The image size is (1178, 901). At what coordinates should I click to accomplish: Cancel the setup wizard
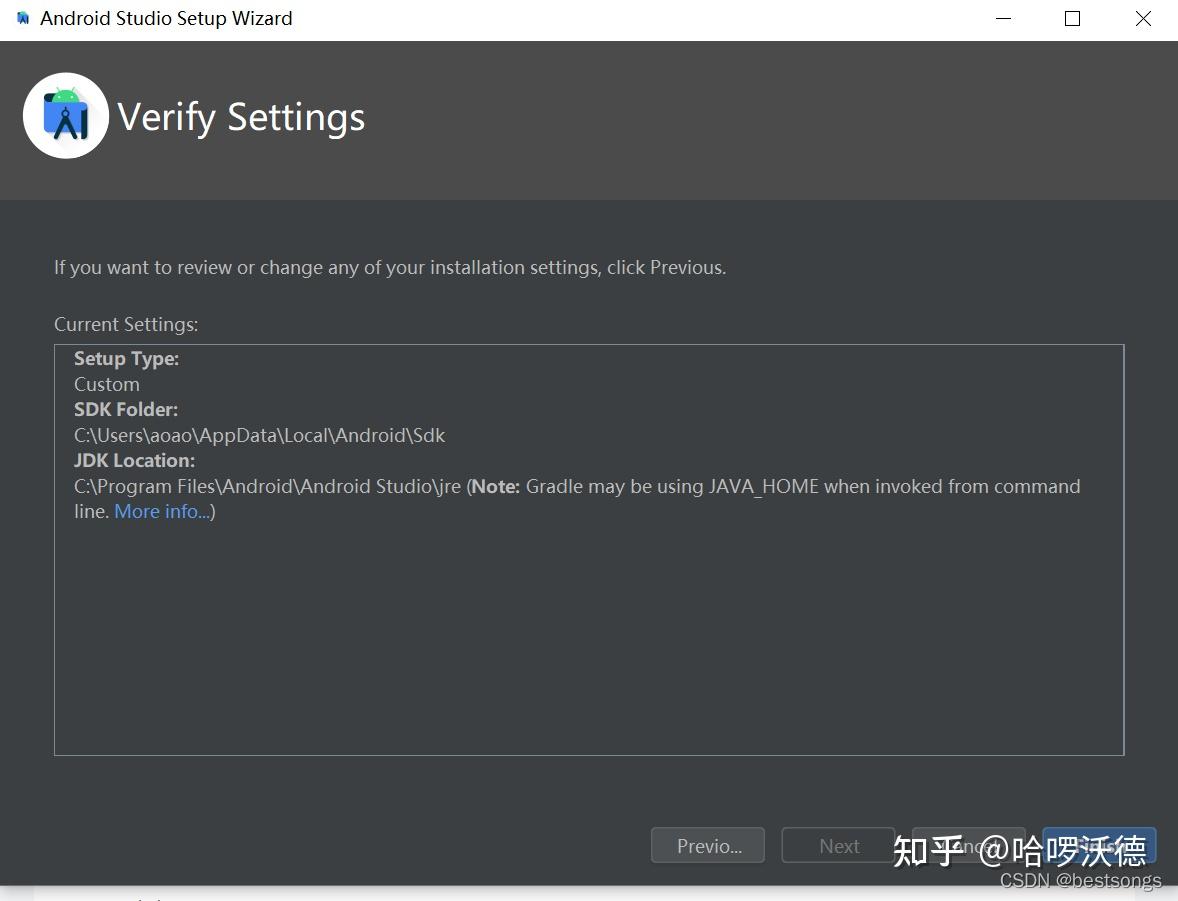968,846
